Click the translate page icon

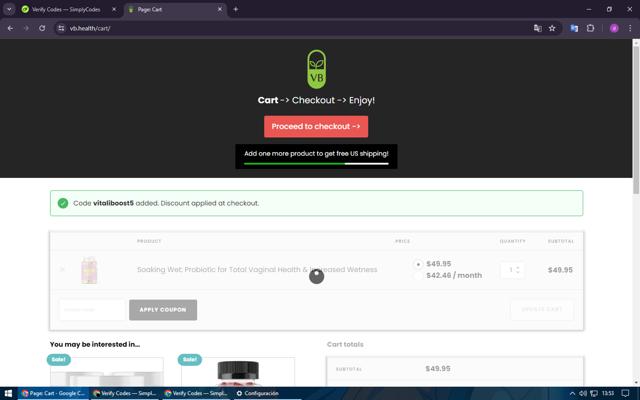click(x=538, y=28)
